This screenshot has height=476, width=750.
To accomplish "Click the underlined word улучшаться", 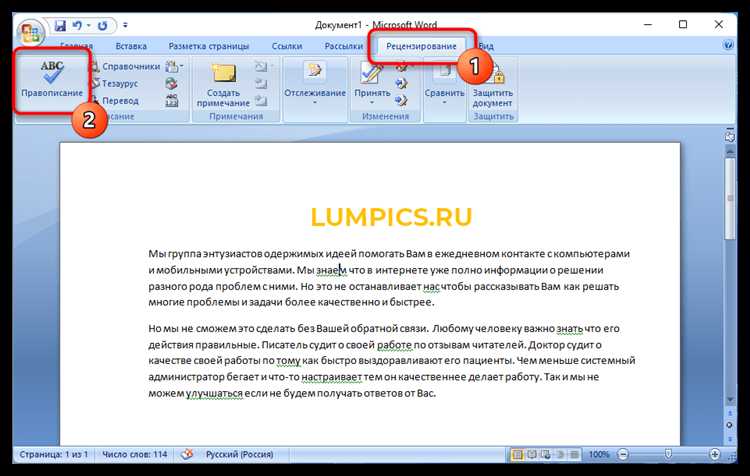I will 214,393.
